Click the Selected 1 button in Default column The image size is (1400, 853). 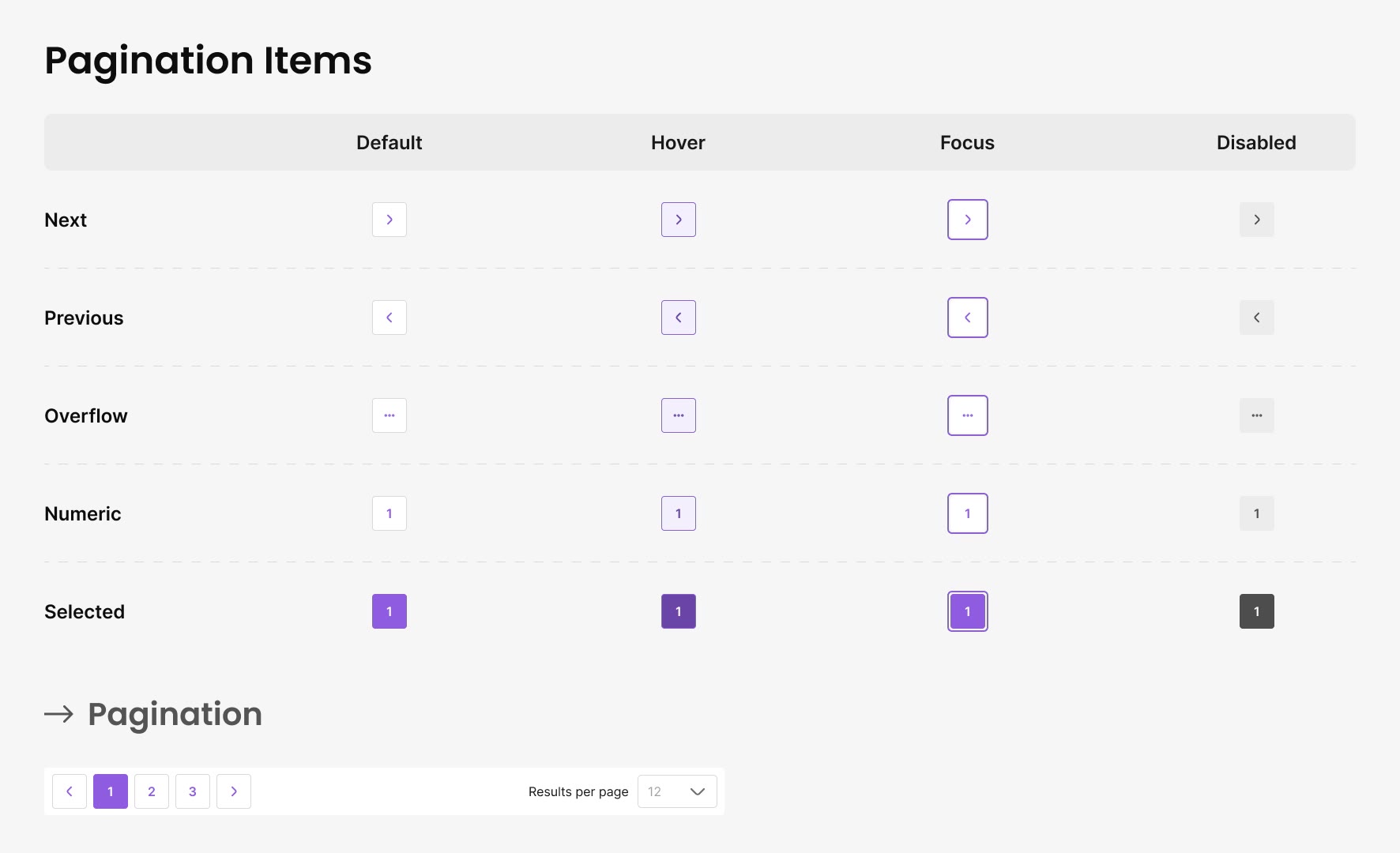tap(390, 611)
